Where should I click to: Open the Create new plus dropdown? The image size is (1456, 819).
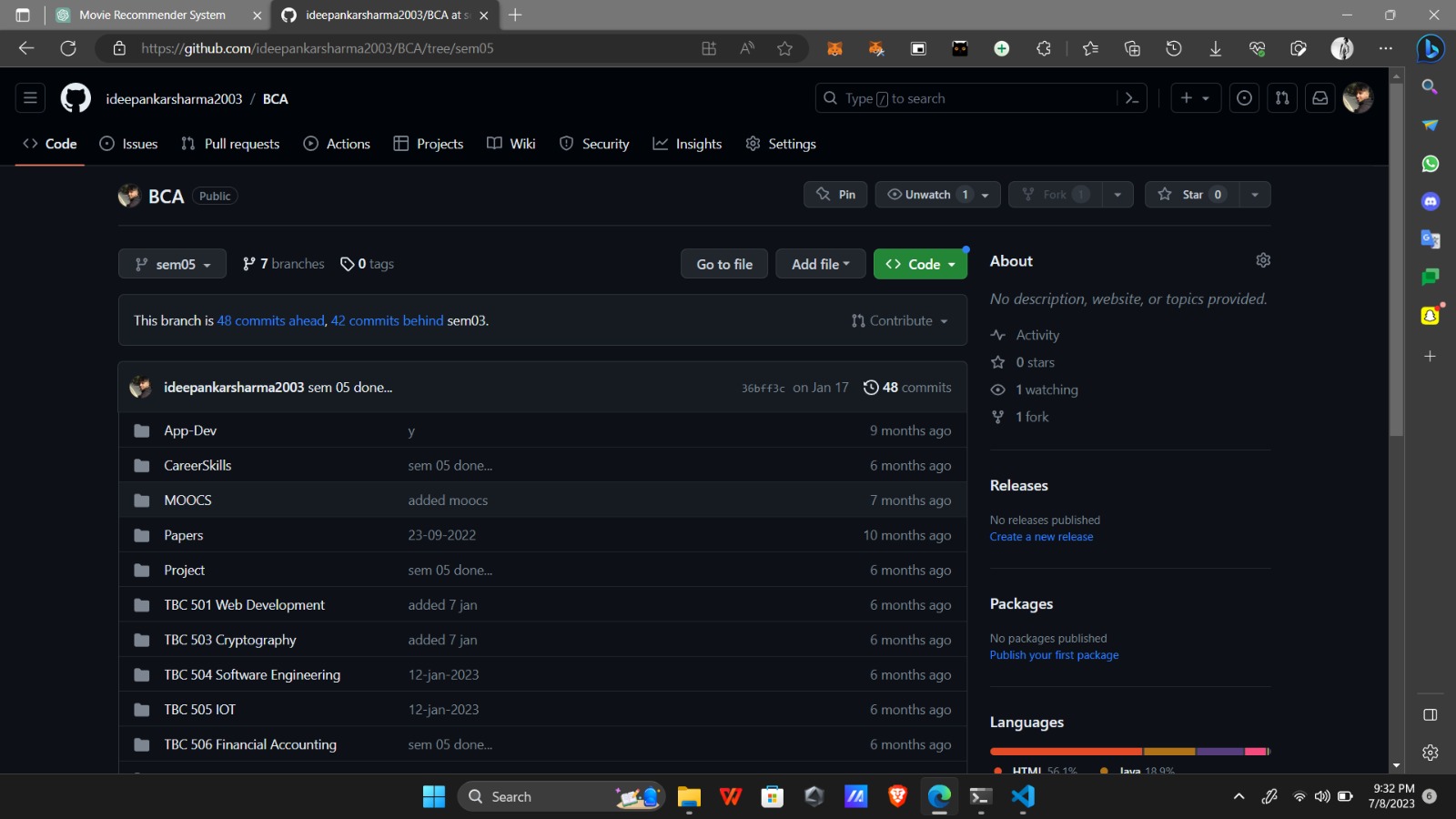pos(1195,98)
